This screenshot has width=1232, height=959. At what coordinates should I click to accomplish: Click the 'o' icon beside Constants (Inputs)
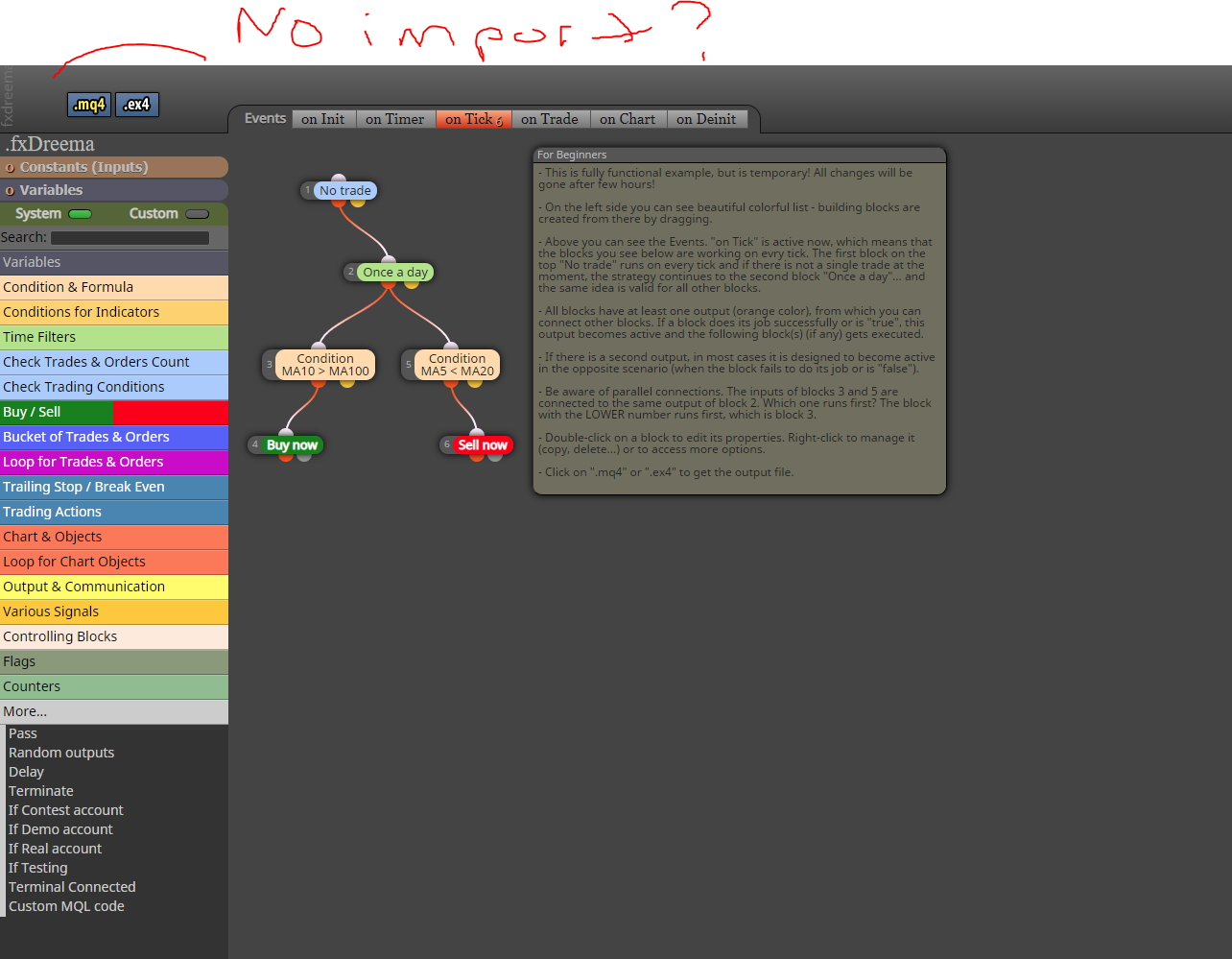[x=10, y=168]
